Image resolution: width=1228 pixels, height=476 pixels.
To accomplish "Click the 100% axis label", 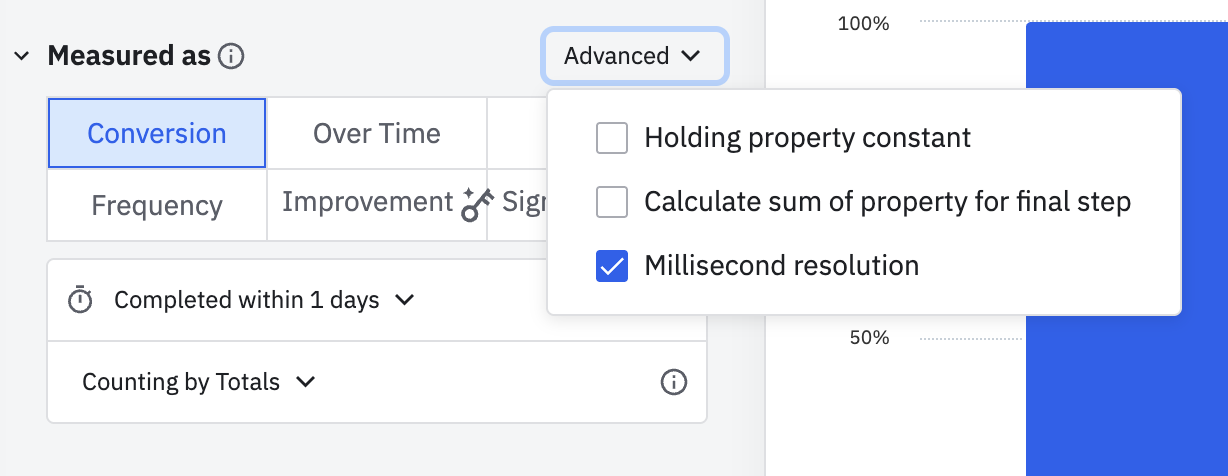I will point(863,23).
